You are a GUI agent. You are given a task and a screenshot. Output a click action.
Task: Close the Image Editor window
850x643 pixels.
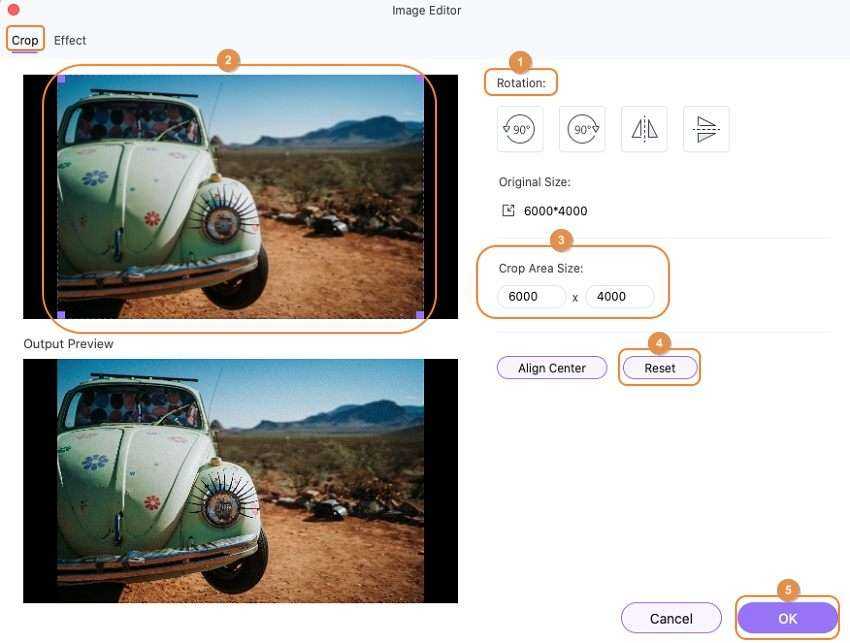click(x=13, y=10)
